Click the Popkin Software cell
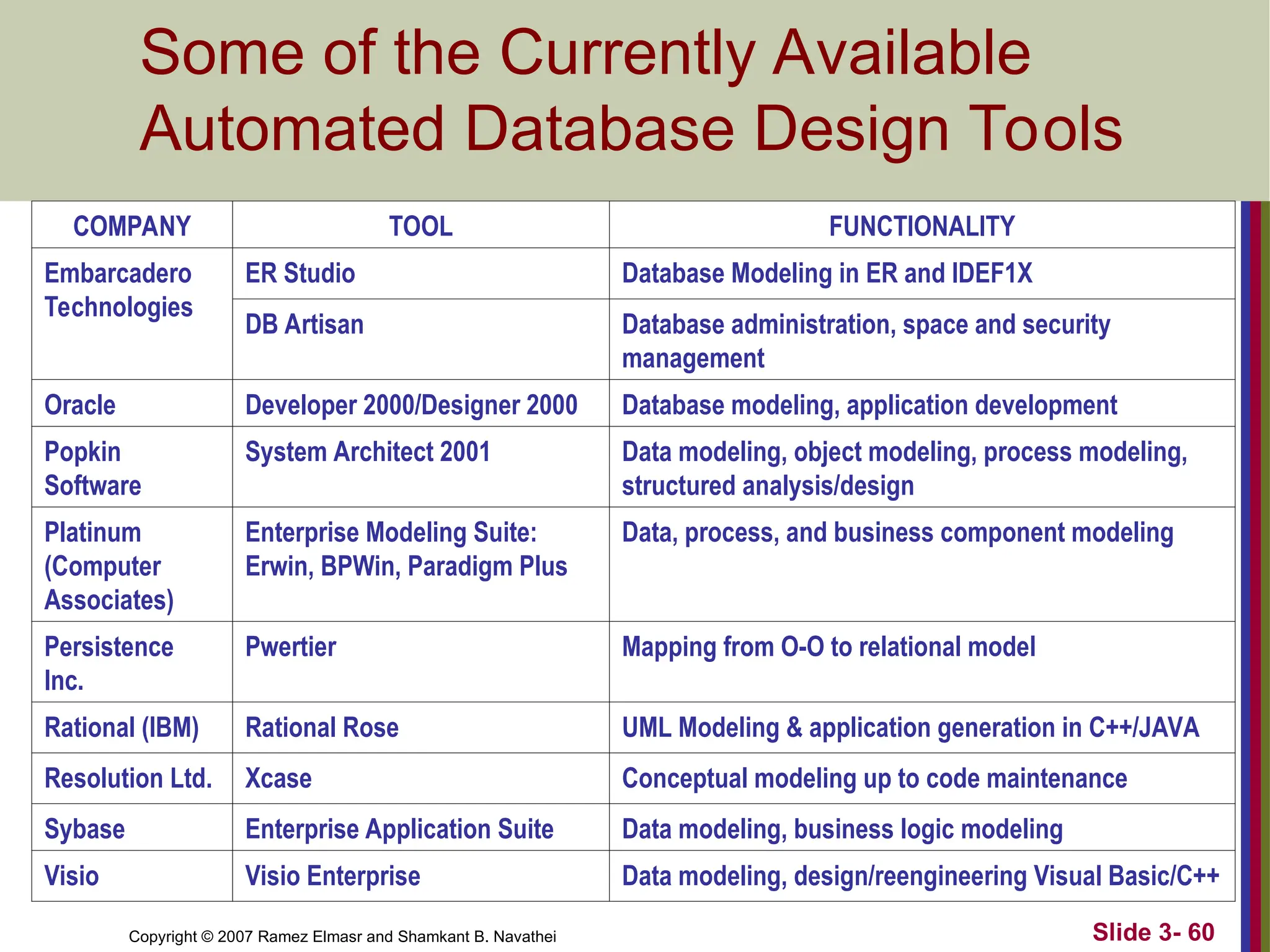This screenshot has height=952, width=1270. [132, 467]
